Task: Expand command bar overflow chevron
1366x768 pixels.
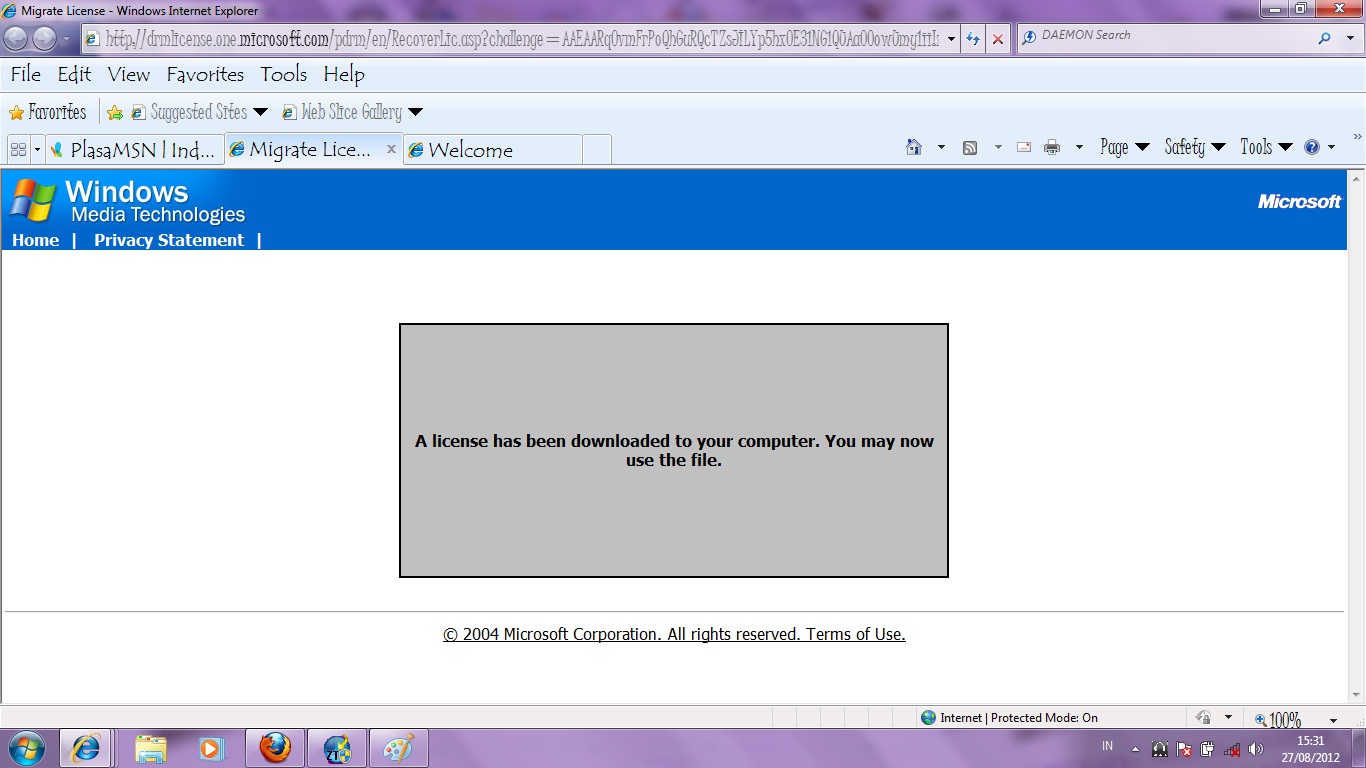Action: pyautogui.click(x=1357, y=137)
